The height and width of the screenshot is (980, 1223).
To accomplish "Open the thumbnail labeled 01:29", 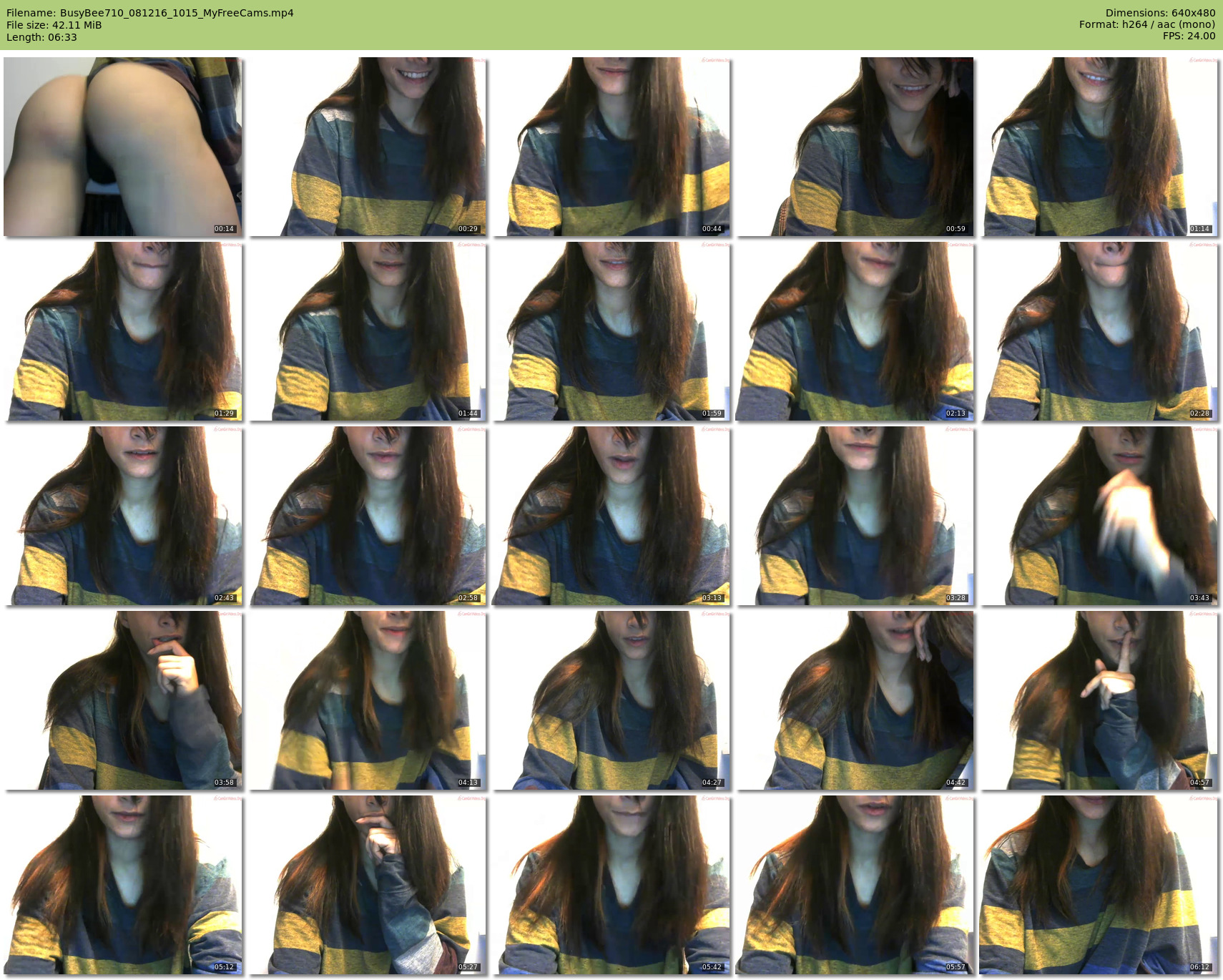I will pyautogui.click(x=122, y=331).
